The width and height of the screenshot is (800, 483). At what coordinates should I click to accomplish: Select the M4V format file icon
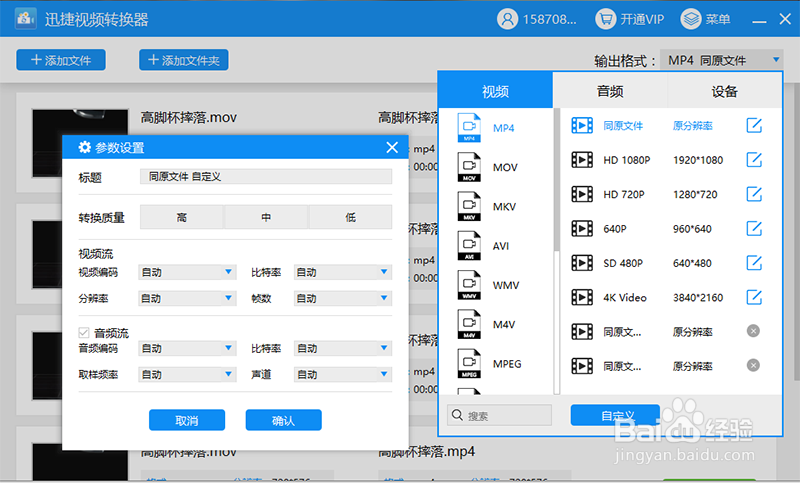click(x=469, y=324)
